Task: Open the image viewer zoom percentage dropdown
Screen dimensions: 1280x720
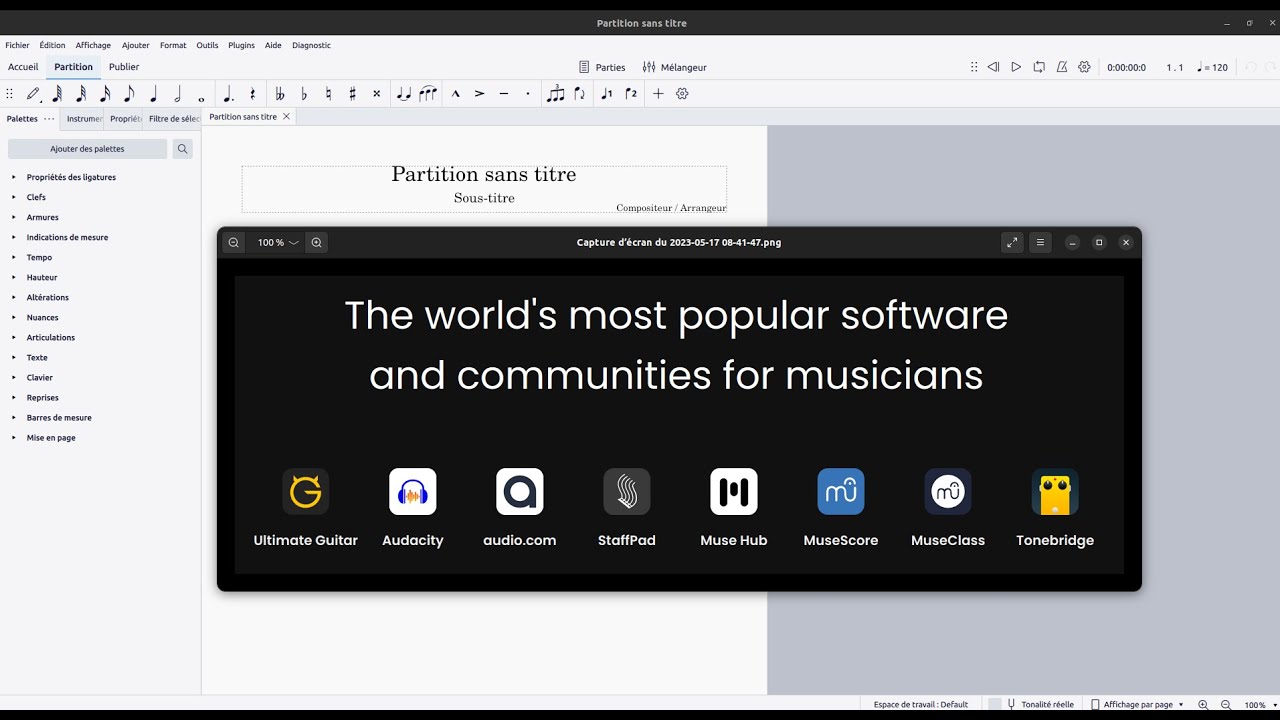Action: [277, 242]
